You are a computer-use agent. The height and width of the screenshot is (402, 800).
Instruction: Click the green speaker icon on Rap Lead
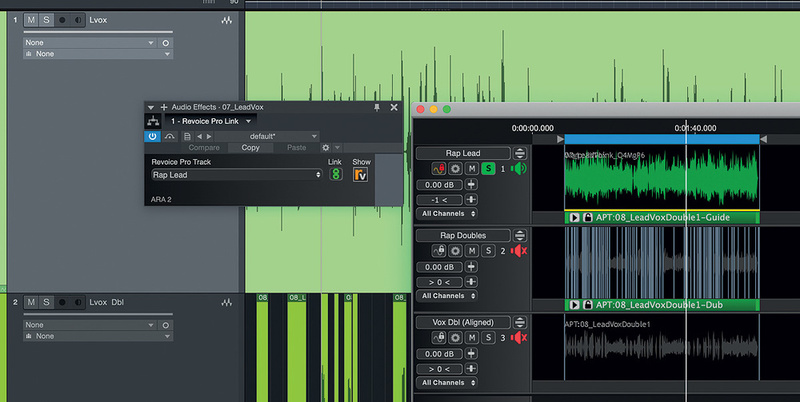coord(518,169)
